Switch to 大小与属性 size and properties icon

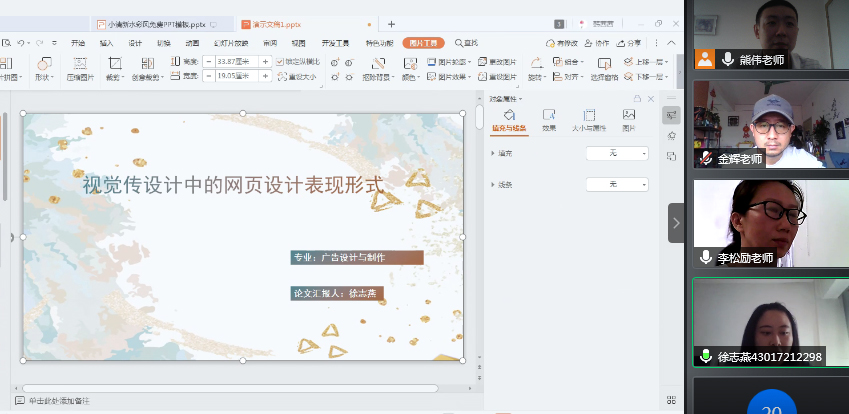click(x=589, y=115)
